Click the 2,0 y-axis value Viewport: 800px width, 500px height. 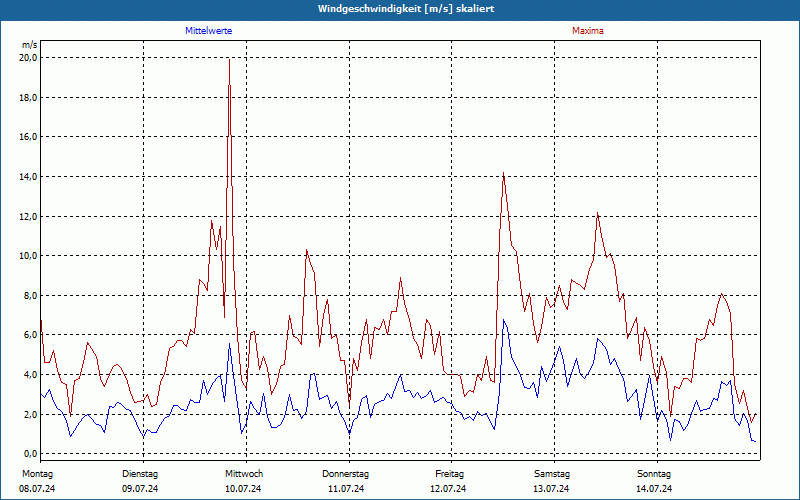pos(31,414)
